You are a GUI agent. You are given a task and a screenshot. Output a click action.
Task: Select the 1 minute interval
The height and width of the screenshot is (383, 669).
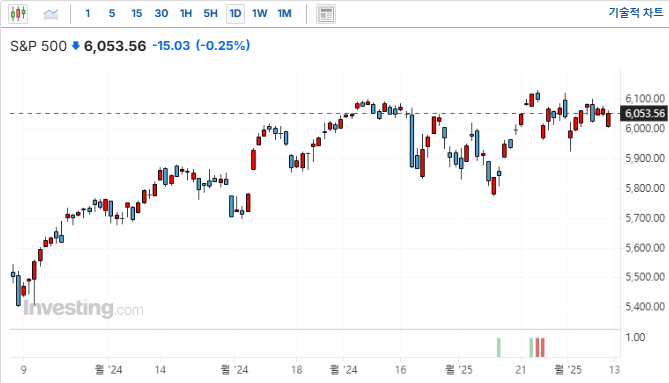[87, 14]
